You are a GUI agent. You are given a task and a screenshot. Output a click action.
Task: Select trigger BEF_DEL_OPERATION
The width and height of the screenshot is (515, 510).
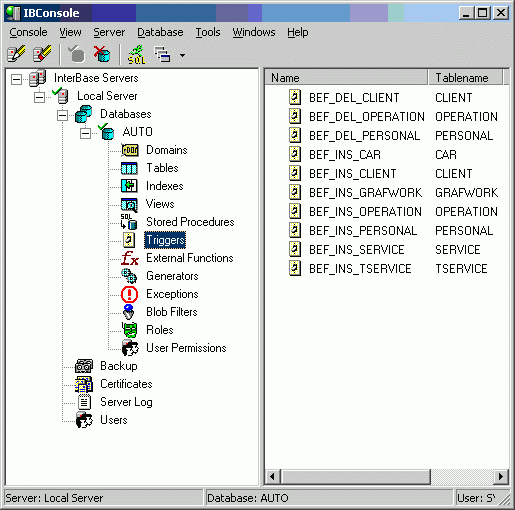(367, 117)
